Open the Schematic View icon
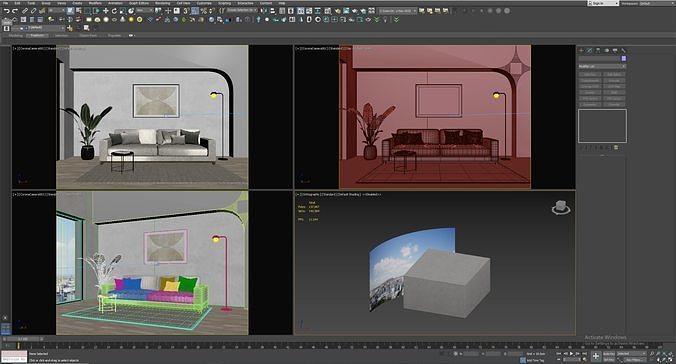The height and width of the screenshot is (364, 676). pyautogui.click(x=317, y=11)
